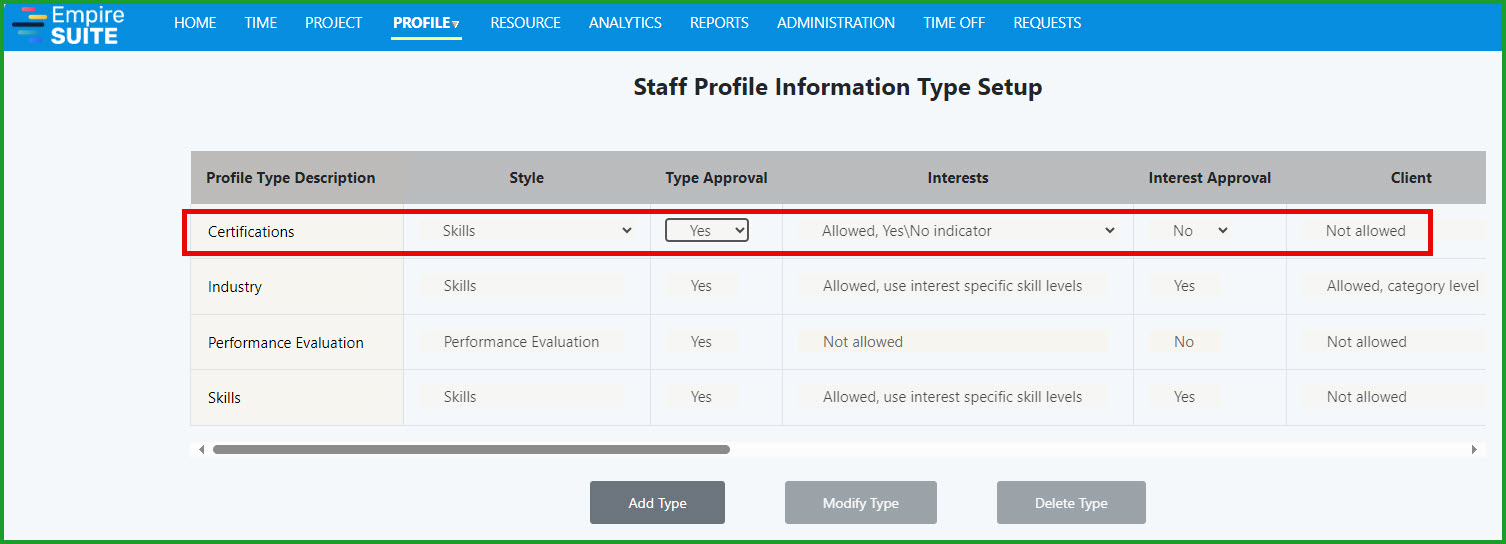
Task: Click the horizontal scrollbar left arrow
Action: pos(201,450)
